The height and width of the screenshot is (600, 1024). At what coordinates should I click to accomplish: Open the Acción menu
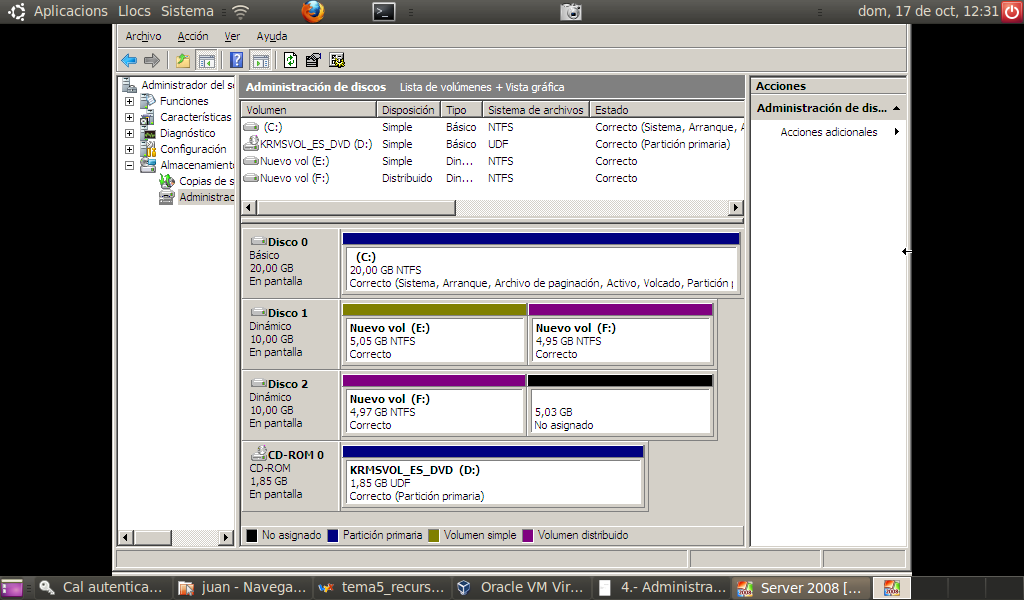[x=193, y=37]
